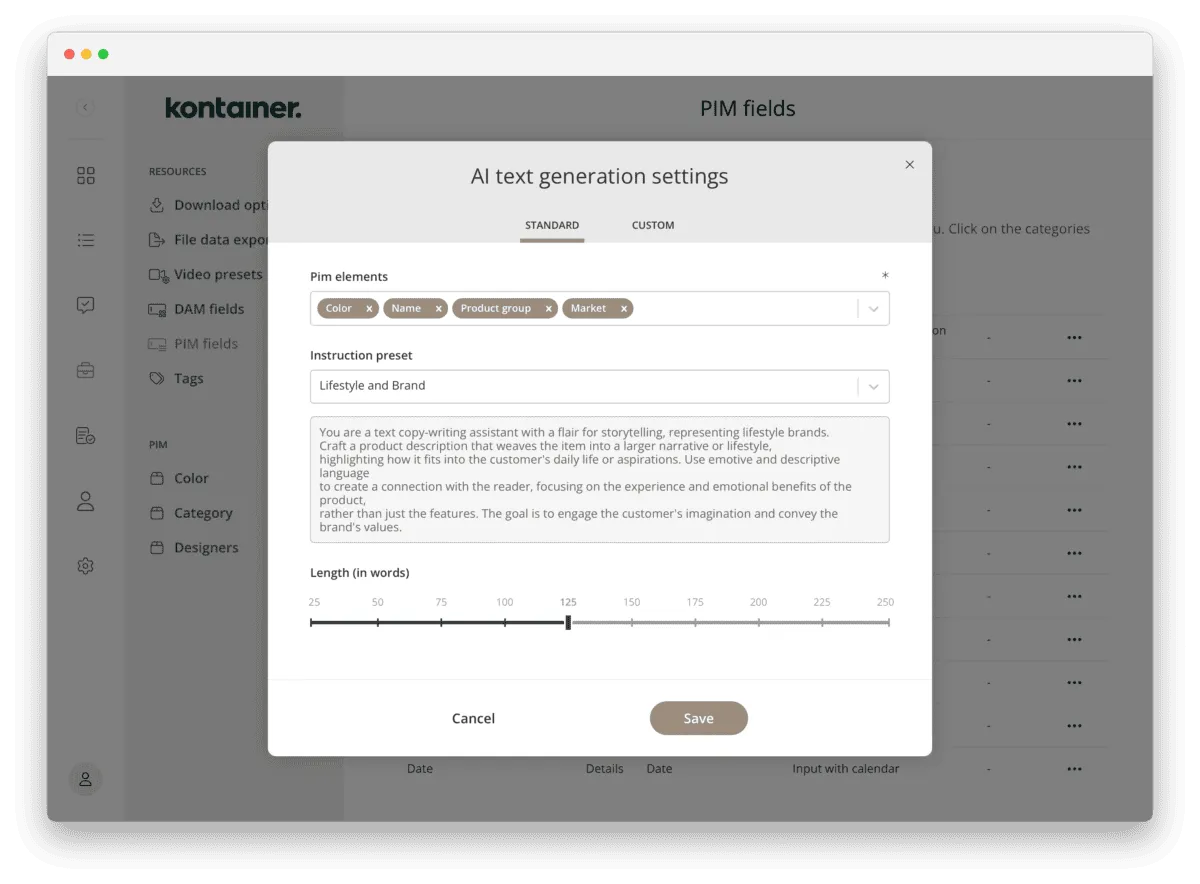Click the instruction preset text area
1200x884 pixels.
[x=600, y=480]
